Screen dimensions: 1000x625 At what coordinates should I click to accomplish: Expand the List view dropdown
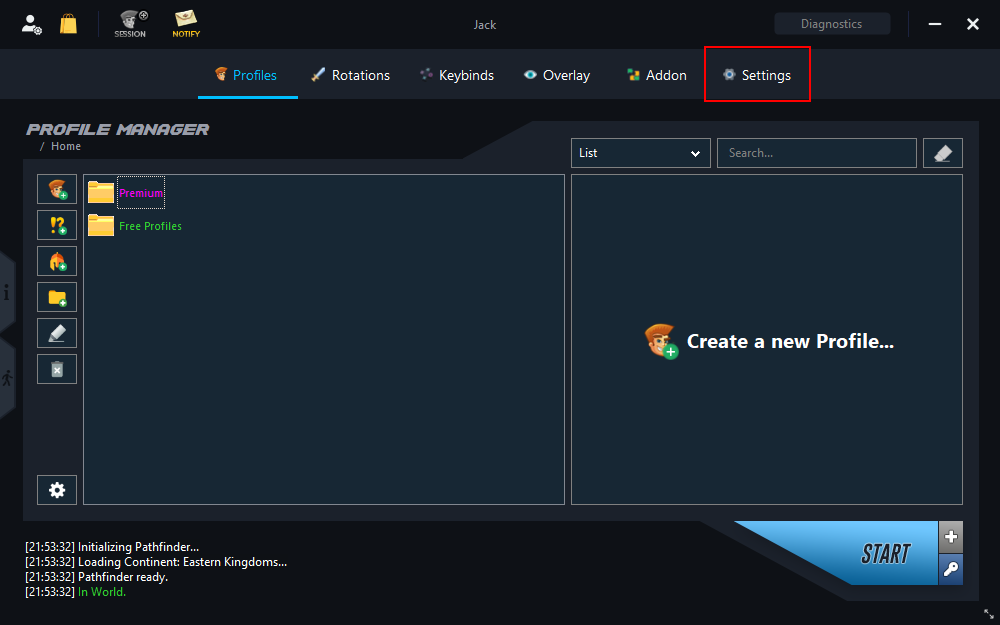point(640,153)
